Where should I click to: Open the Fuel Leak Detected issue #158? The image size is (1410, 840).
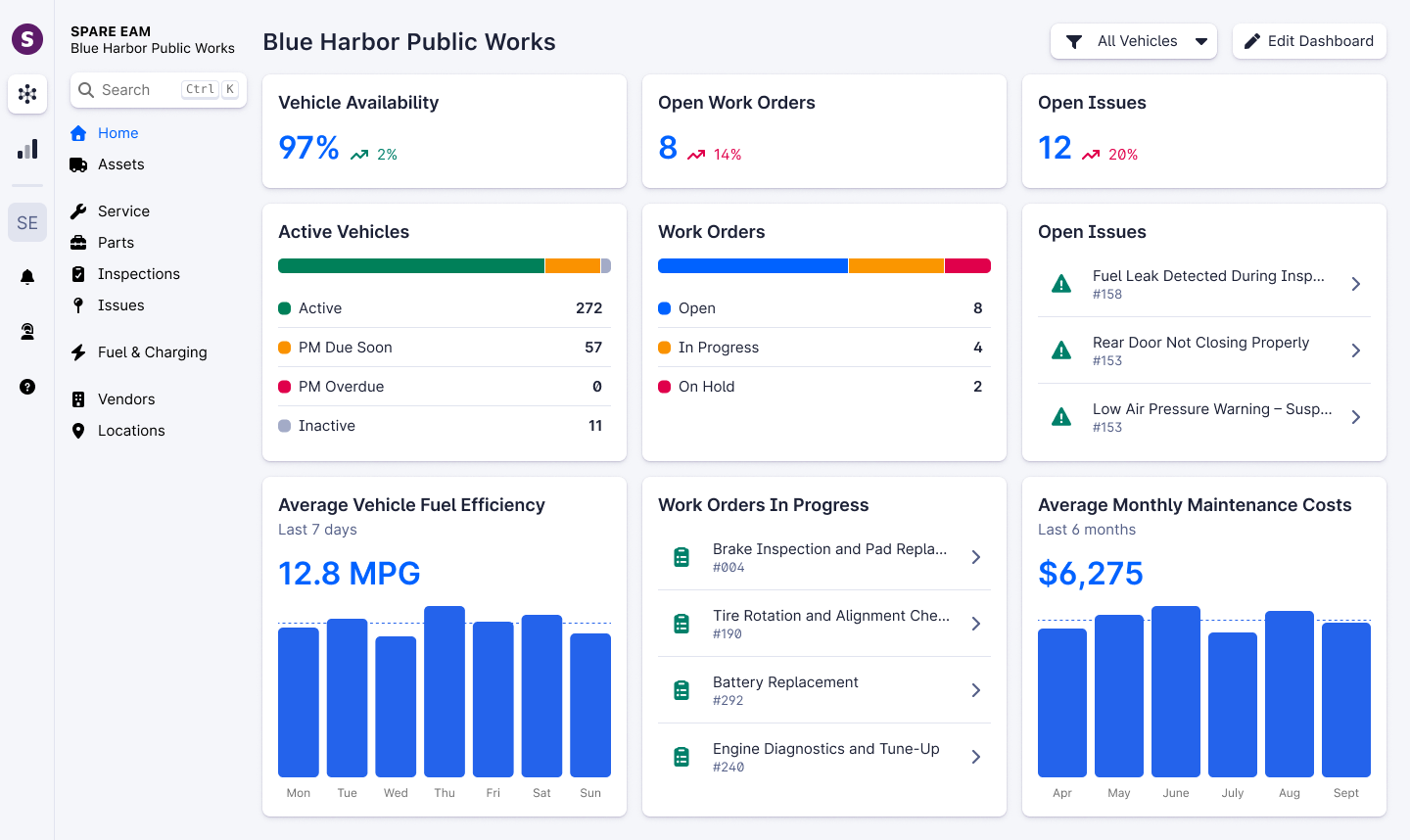coord(1204,284)
